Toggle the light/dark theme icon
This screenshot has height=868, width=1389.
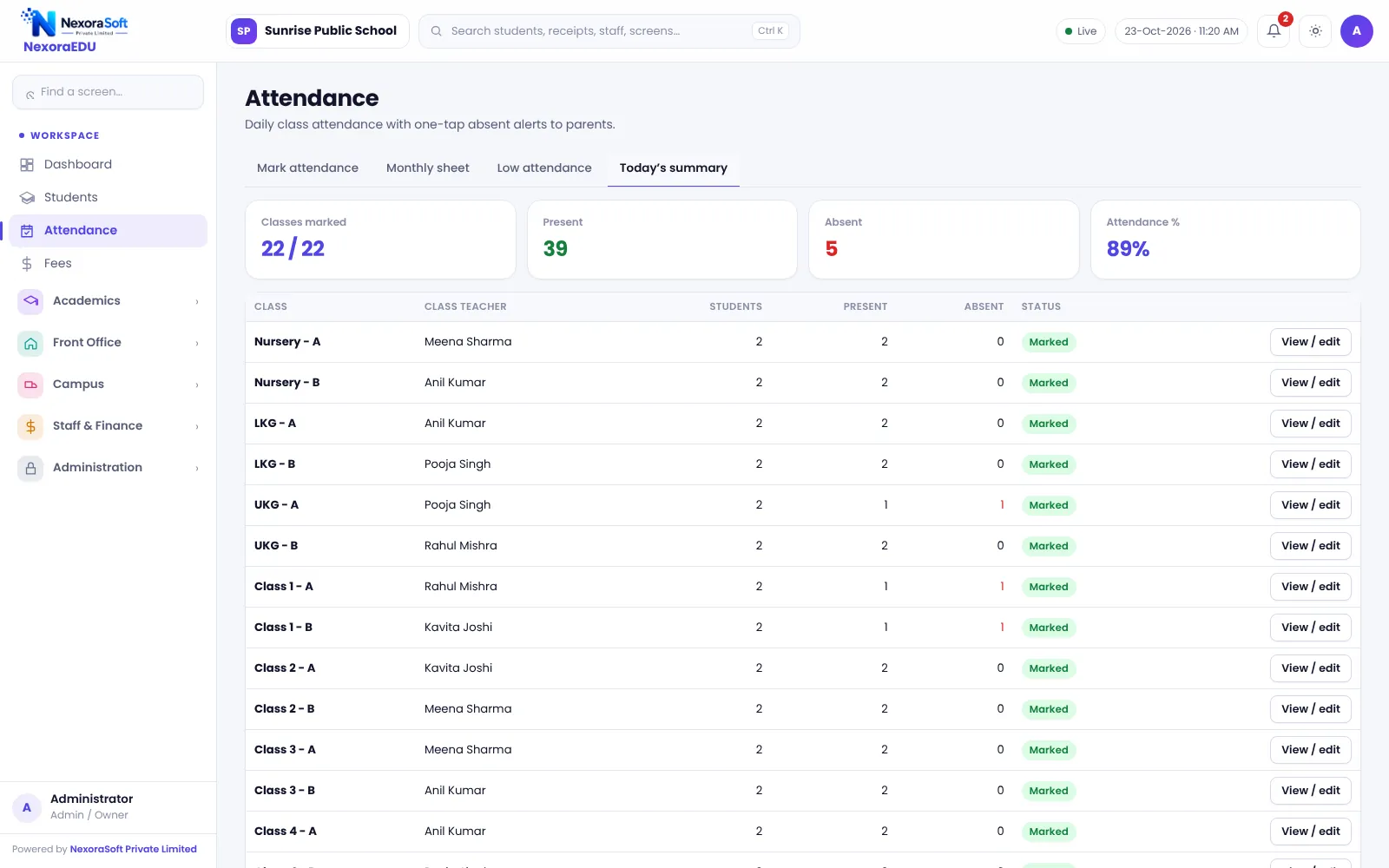coord(1316,31)
